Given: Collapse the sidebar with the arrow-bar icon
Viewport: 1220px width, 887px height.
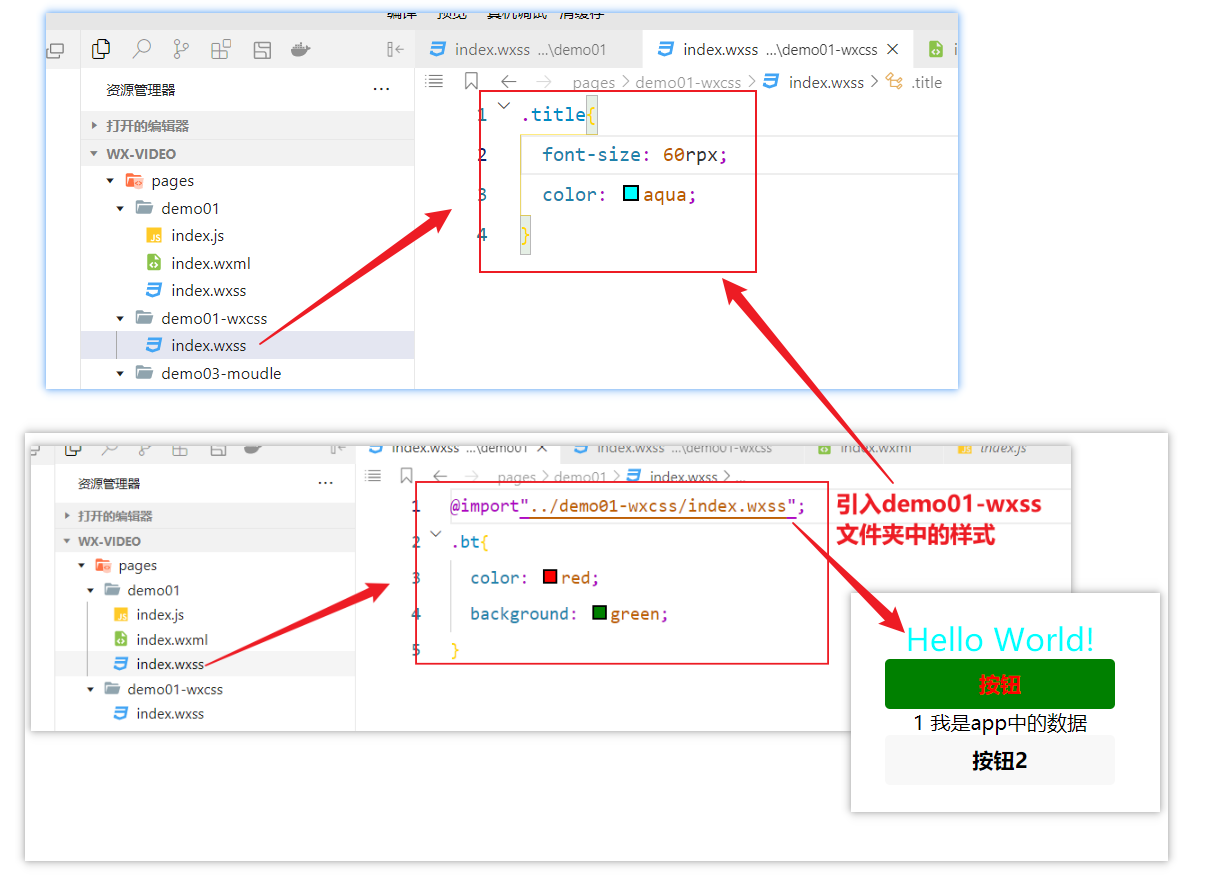Looking at the screenshot, I should tap(395, 49).
